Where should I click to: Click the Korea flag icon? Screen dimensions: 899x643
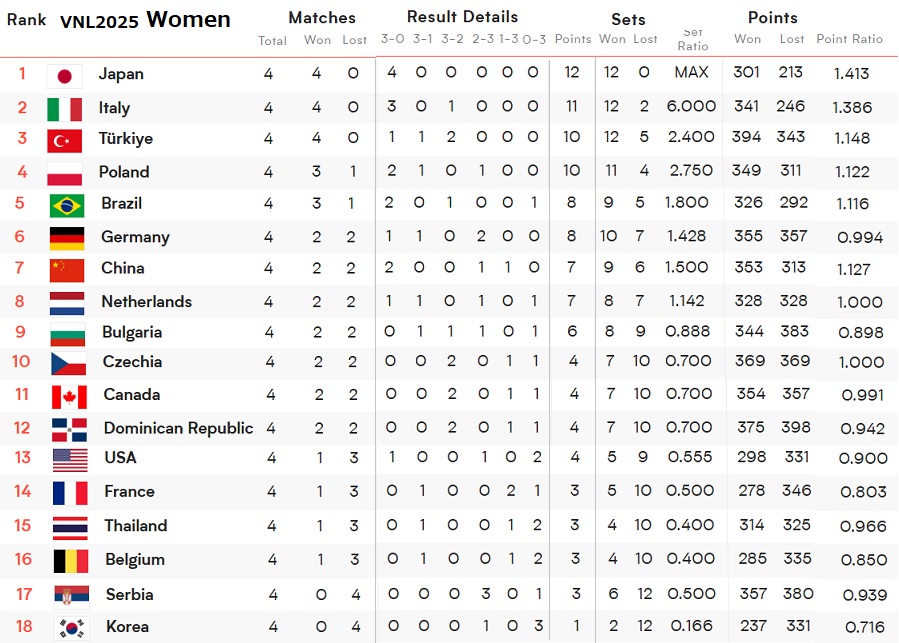pos(72,628)
